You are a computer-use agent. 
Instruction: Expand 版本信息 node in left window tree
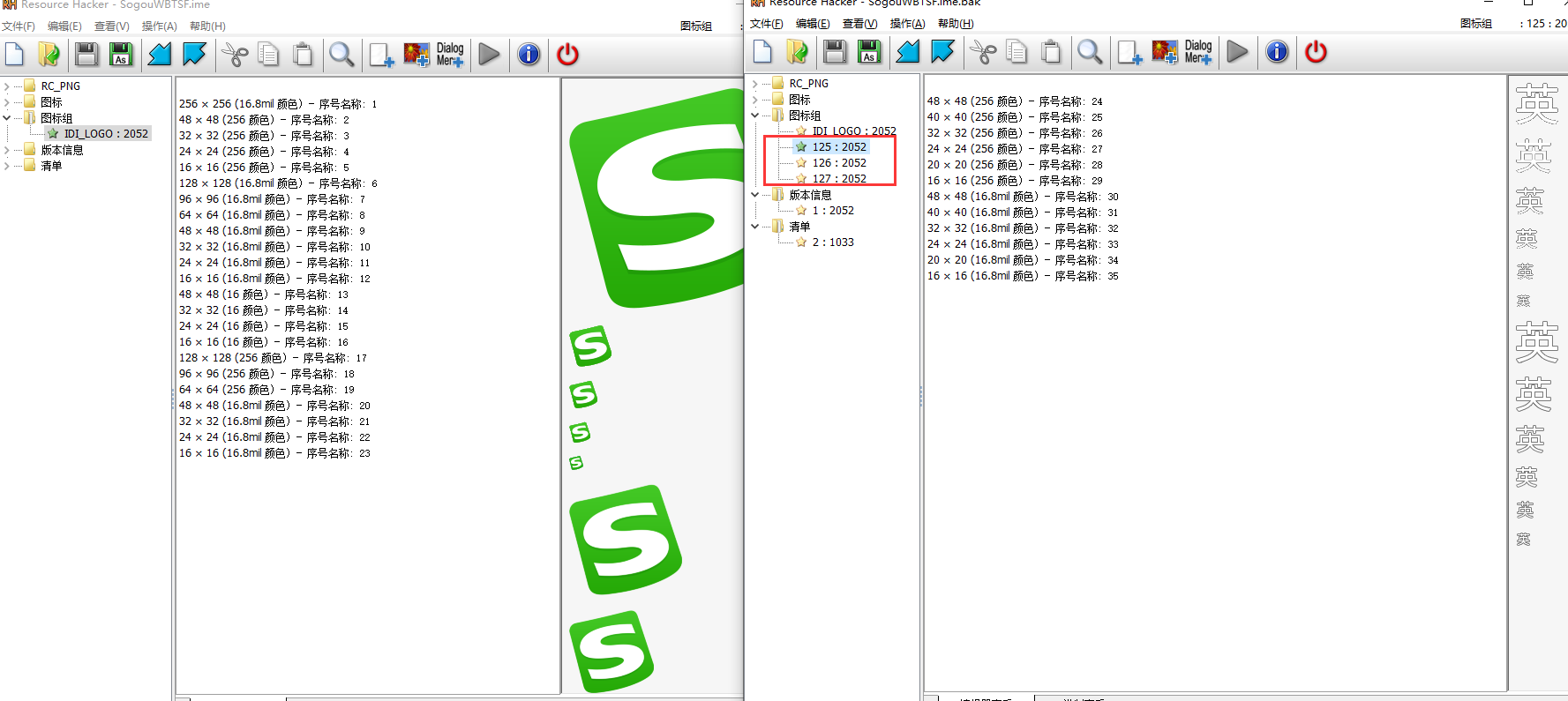click(7, 150)
